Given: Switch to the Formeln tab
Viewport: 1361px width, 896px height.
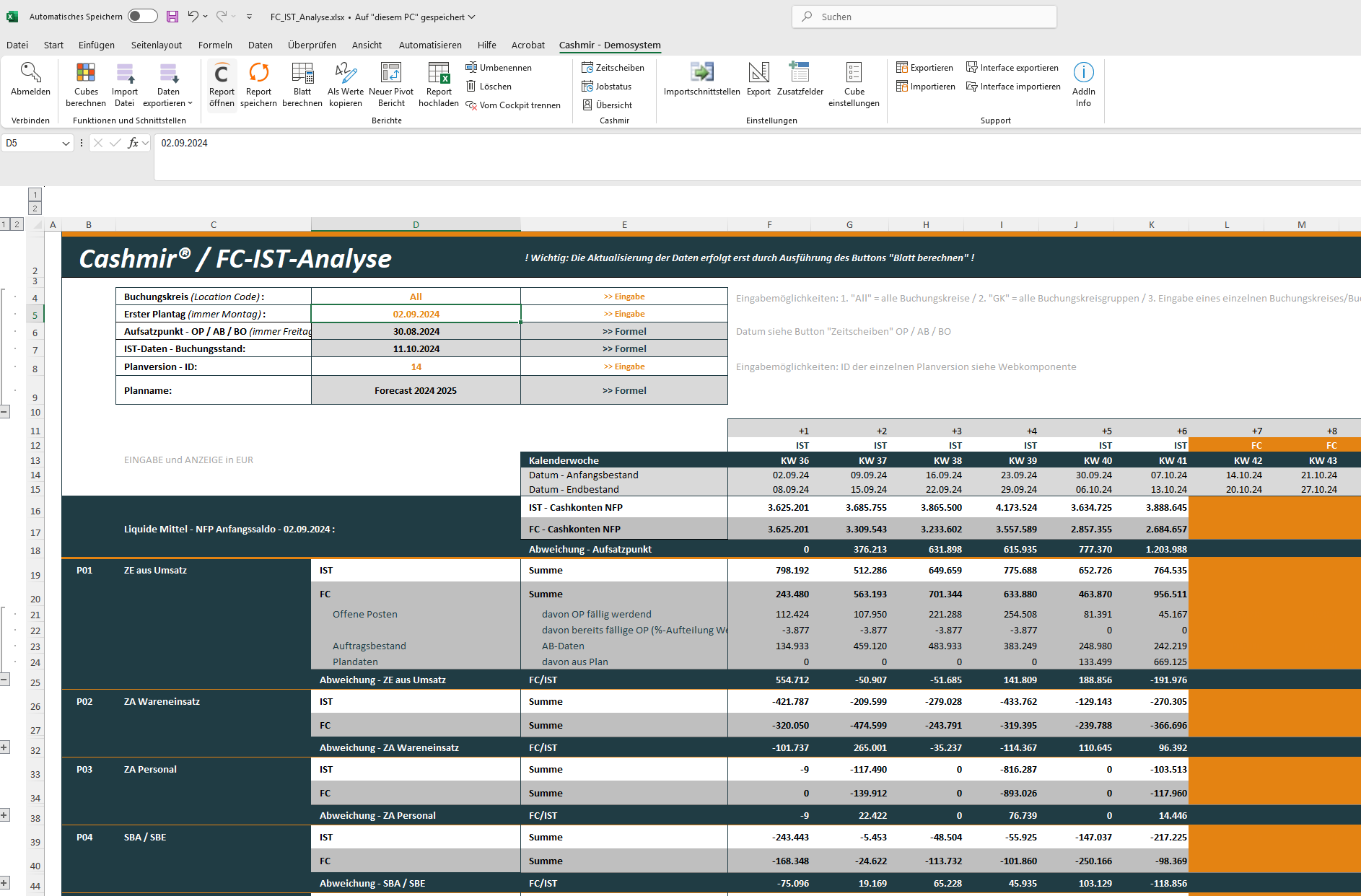Looking at the screenshot, I should [215, 45].
